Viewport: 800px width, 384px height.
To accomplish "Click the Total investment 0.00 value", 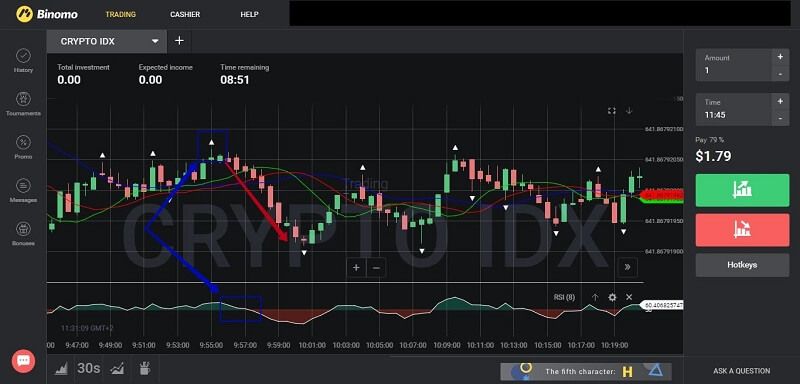I will click(x=69, y=80).
